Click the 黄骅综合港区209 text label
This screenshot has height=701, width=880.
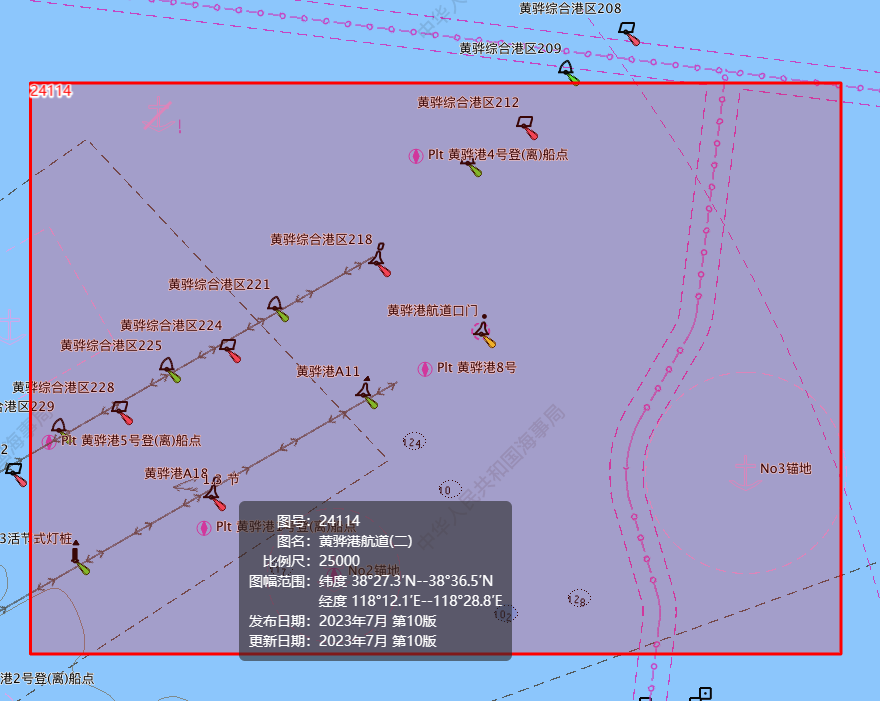coord(510,49)
